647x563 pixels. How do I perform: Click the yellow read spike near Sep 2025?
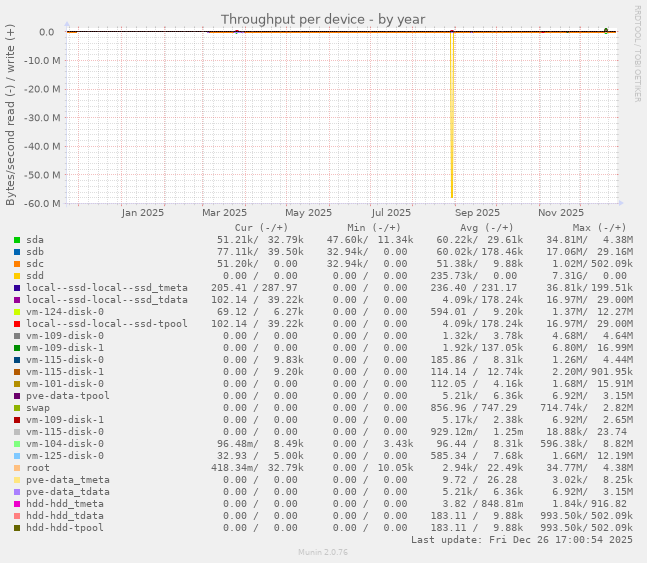pyautogui.click(x=452, y=116)
